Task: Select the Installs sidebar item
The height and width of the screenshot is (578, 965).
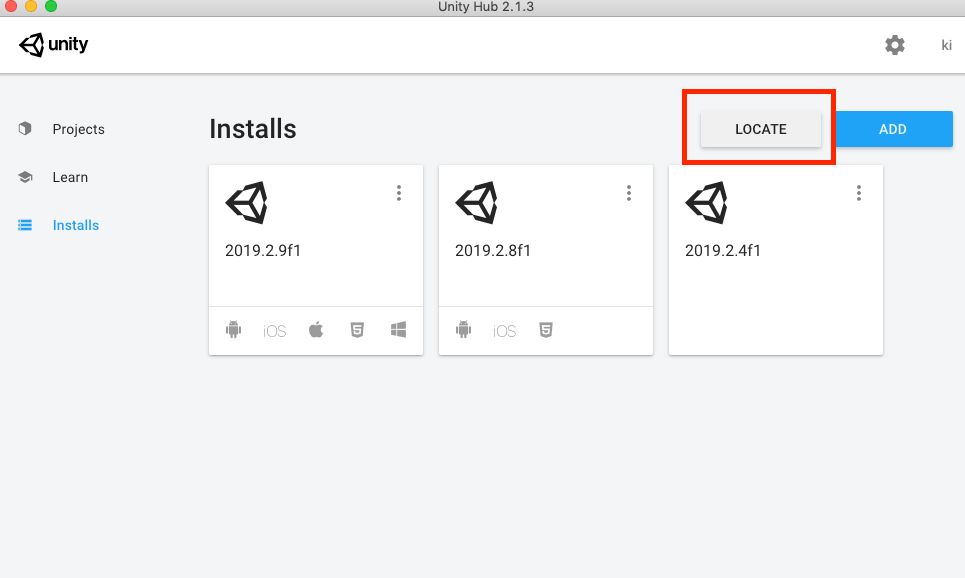Action: pos(76,225)
